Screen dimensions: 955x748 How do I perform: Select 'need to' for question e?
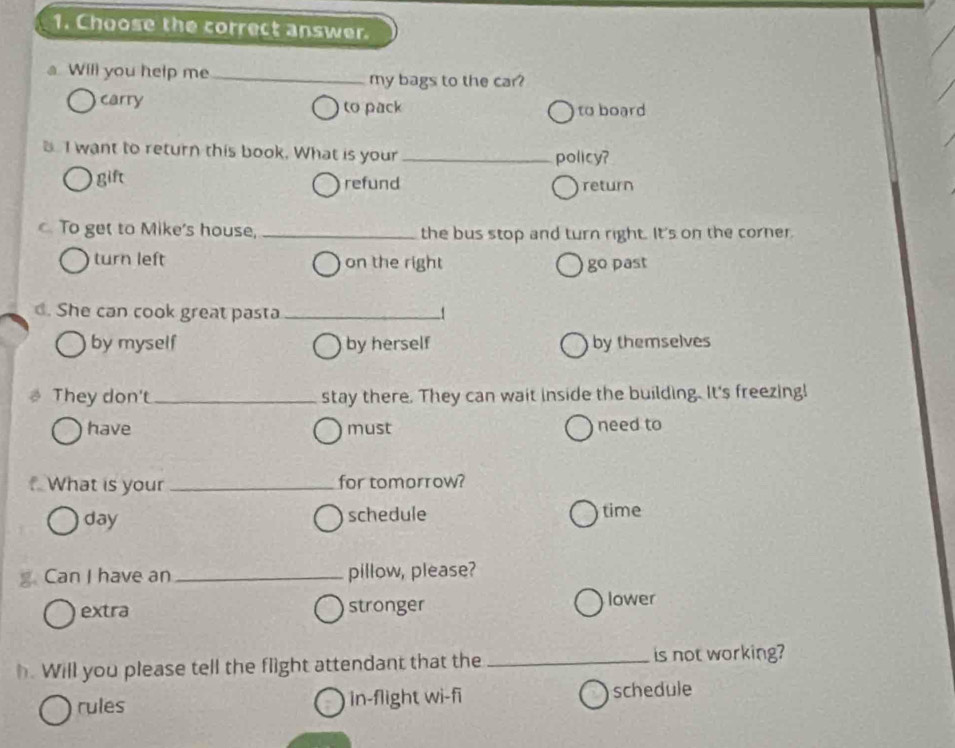579,428
